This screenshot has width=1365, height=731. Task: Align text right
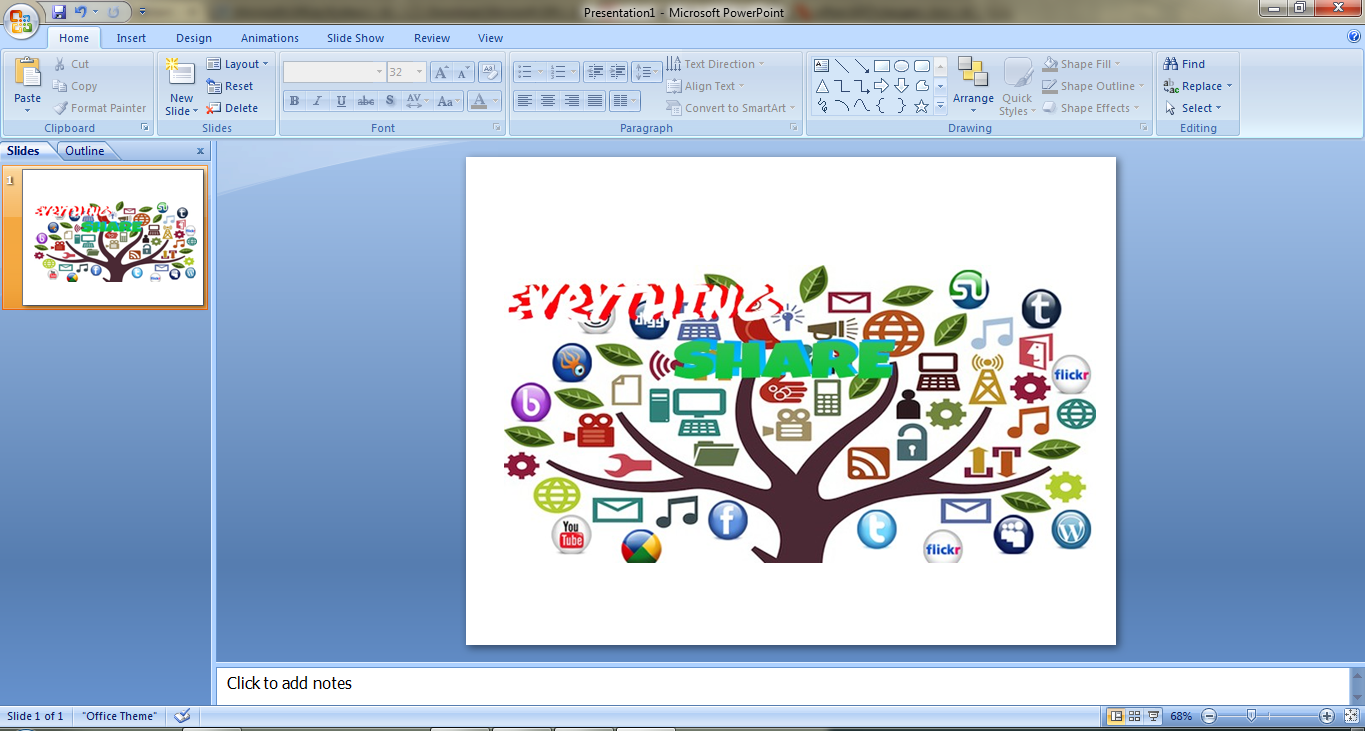[572, 101]
